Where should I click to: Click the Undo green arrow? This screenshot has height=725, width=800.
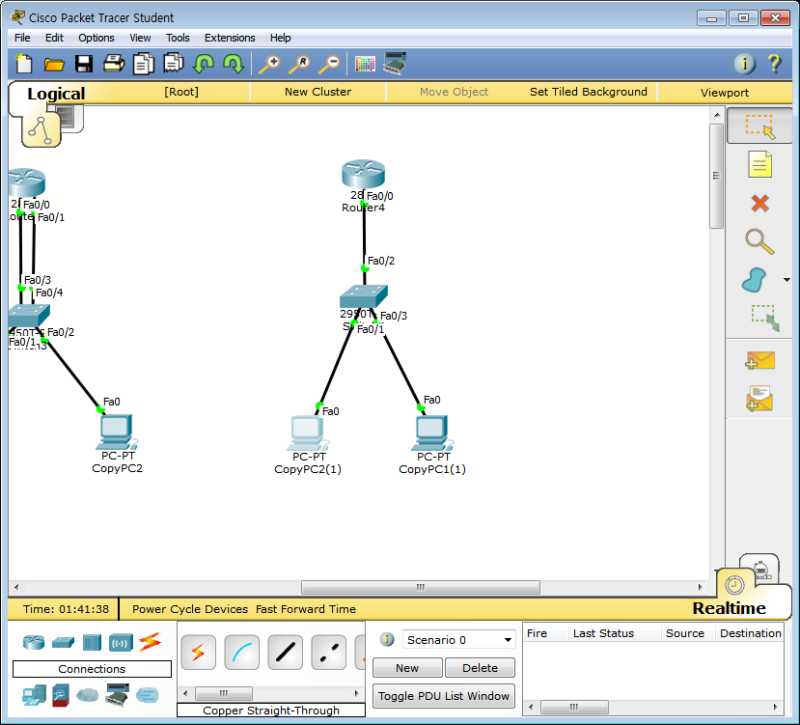[x=204, y=64]
